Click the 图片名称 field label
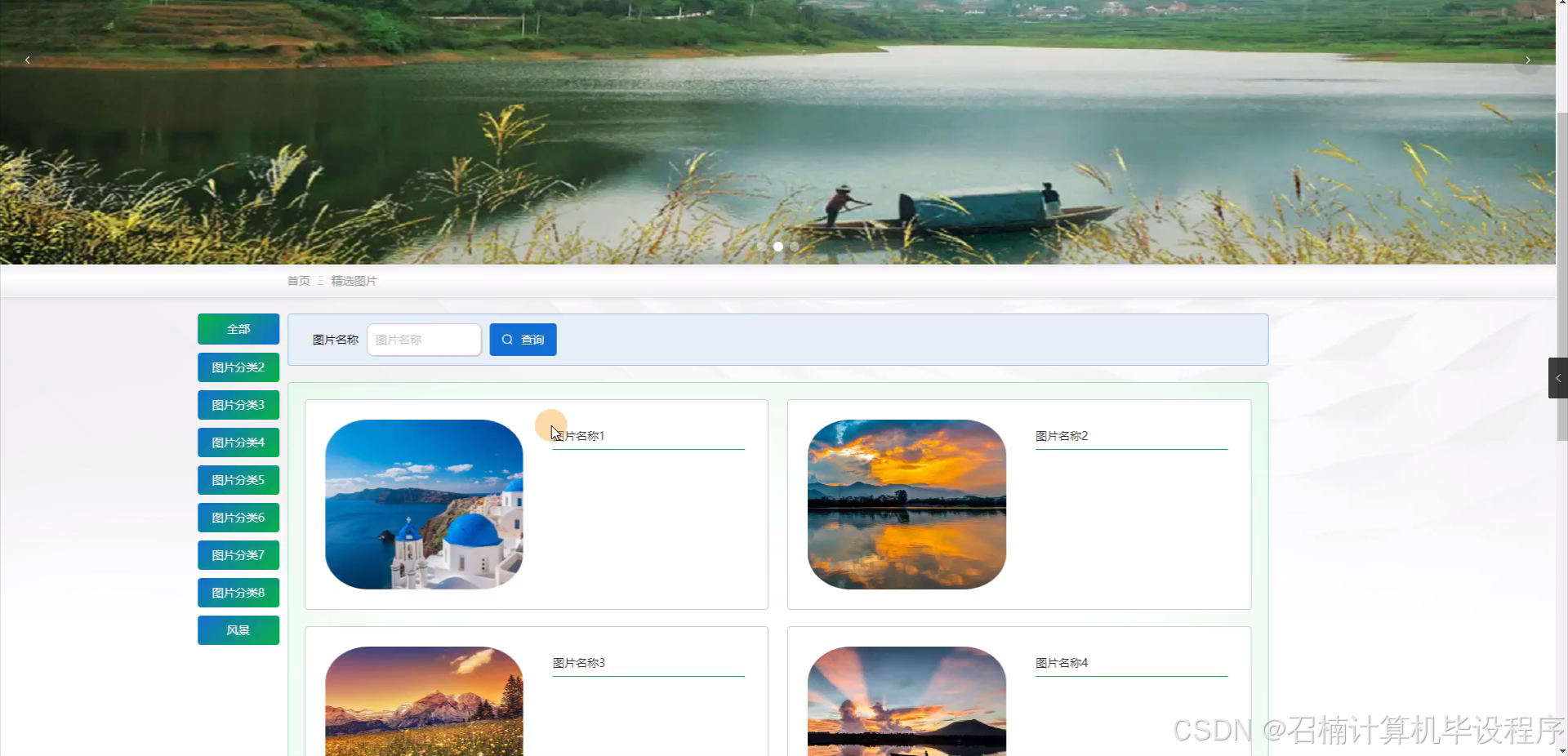The width and height of the screenshot is (1568, 756). [x=336, y=340]
